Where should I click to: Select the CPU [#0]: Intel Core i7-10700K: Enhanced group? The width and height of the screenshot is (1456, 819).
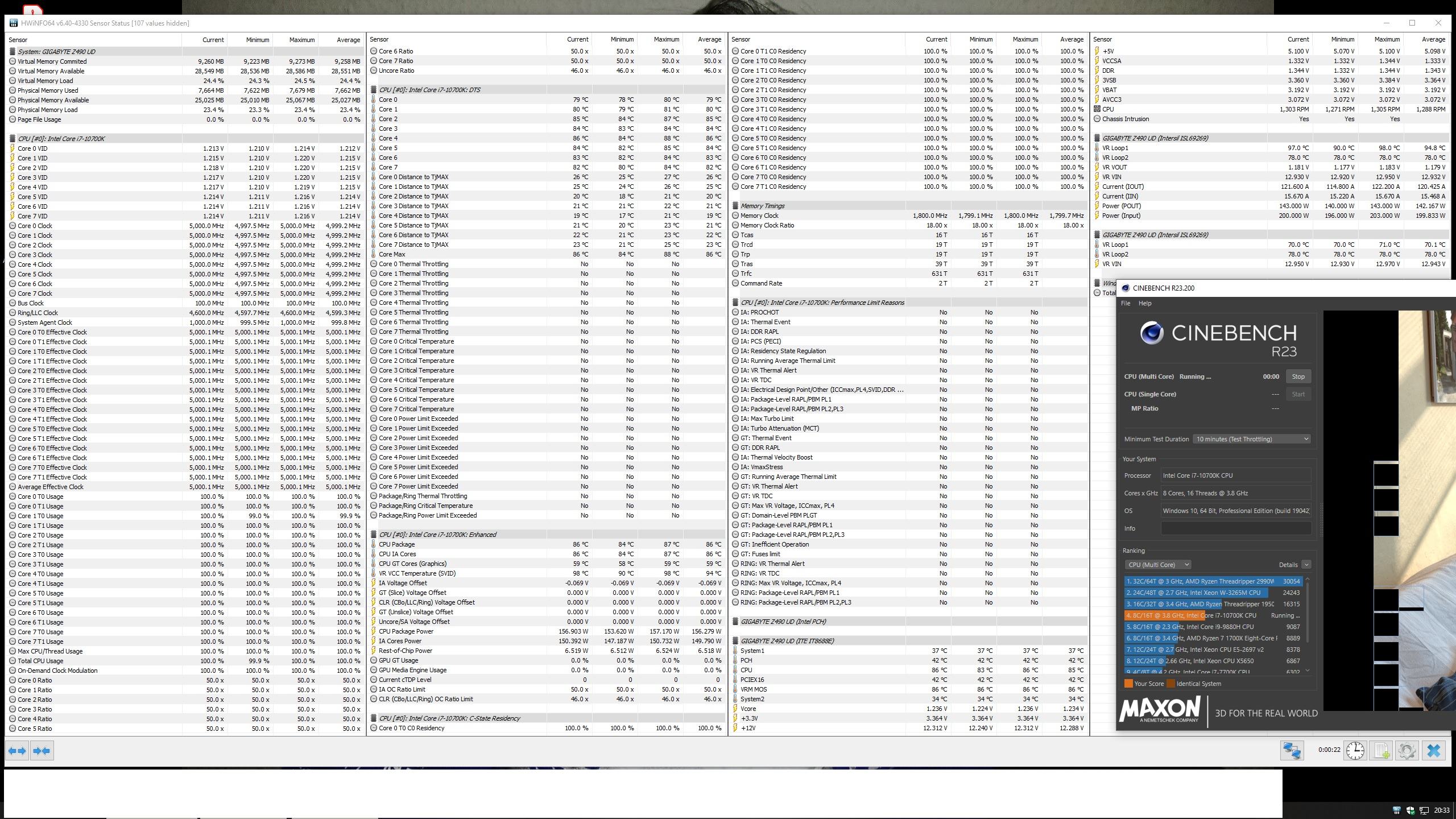[547, 535]
